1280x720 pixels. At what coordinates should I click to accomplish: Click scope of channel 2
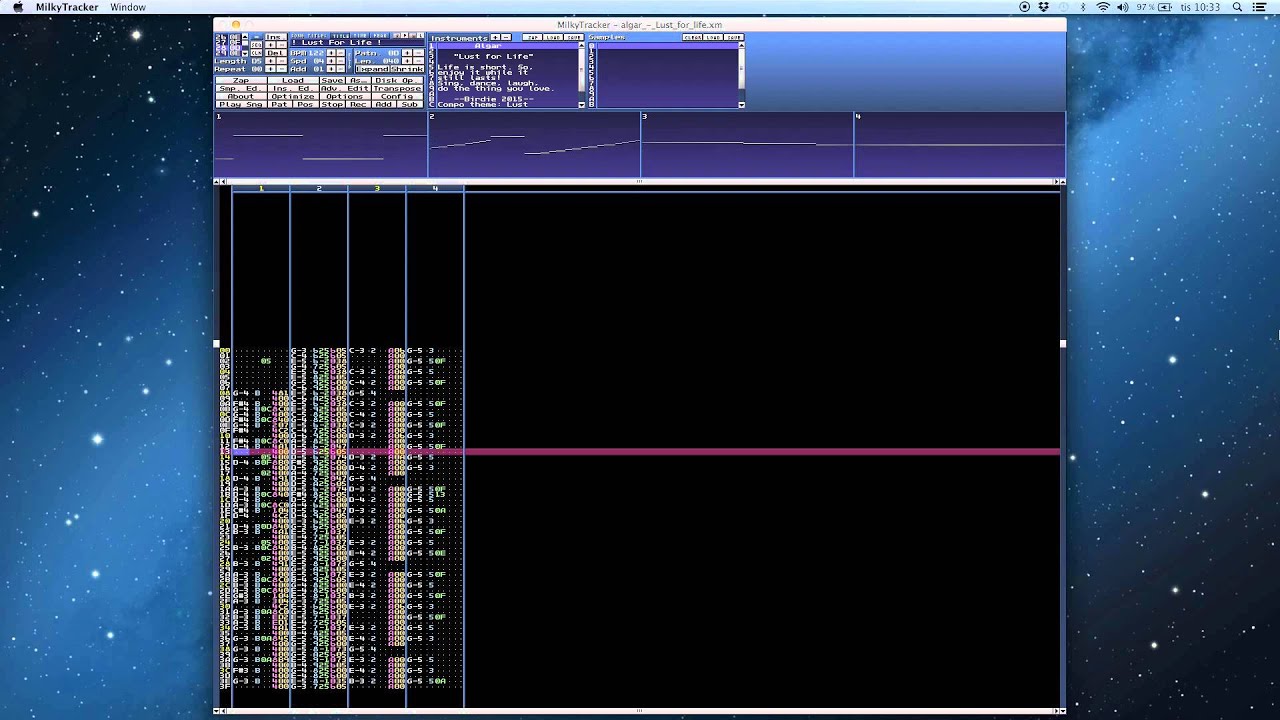[534, 145]
